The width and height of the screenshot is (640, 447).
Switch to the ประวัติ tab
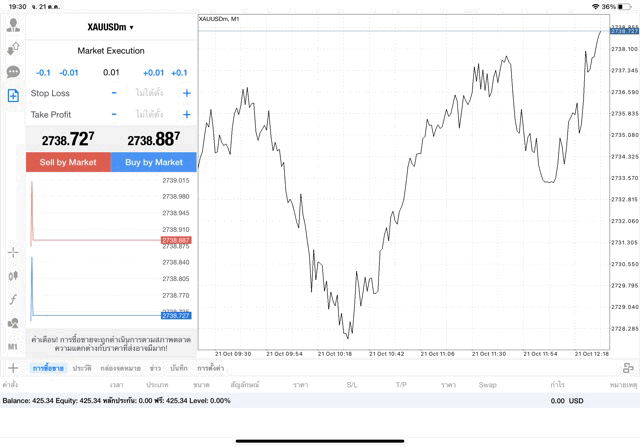click(82, 368)
